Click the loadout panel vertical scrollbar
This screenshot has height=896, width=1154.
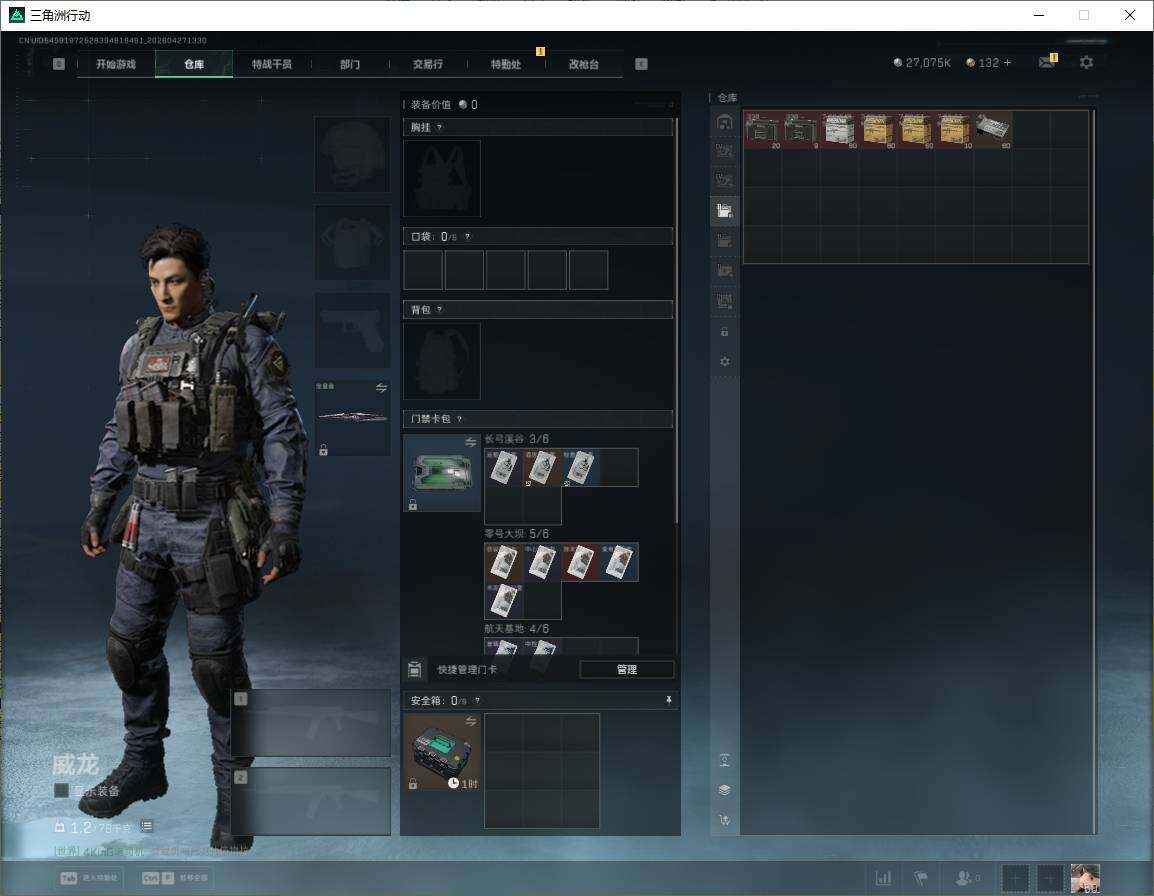click(x=676, y=320)
